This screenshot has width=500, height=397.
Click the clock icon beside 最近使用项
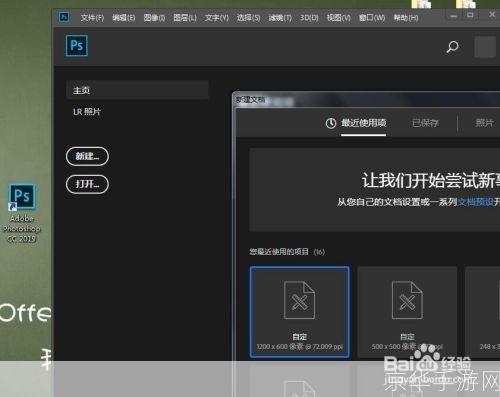(x=331, y=123)
